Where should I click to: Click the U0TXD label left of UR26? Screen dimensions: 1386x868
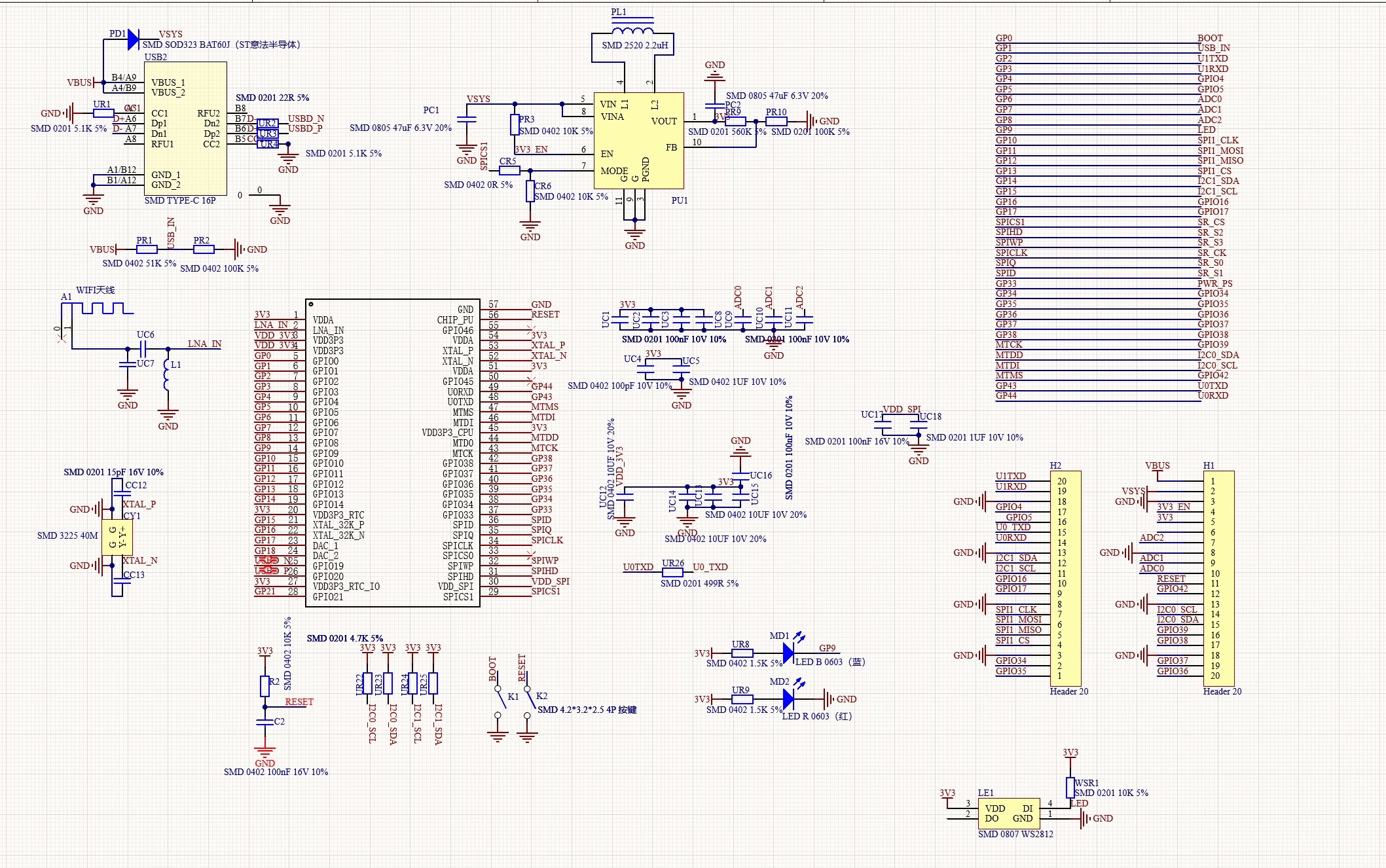click(x=638, y=567)
